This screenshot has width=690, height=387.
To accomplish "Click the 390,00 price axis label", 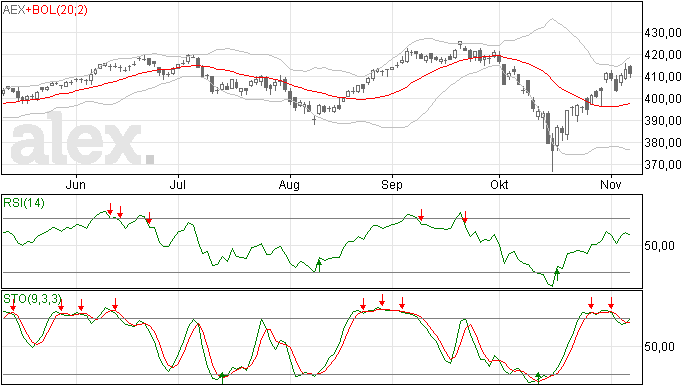I will [x=663, y=121].
